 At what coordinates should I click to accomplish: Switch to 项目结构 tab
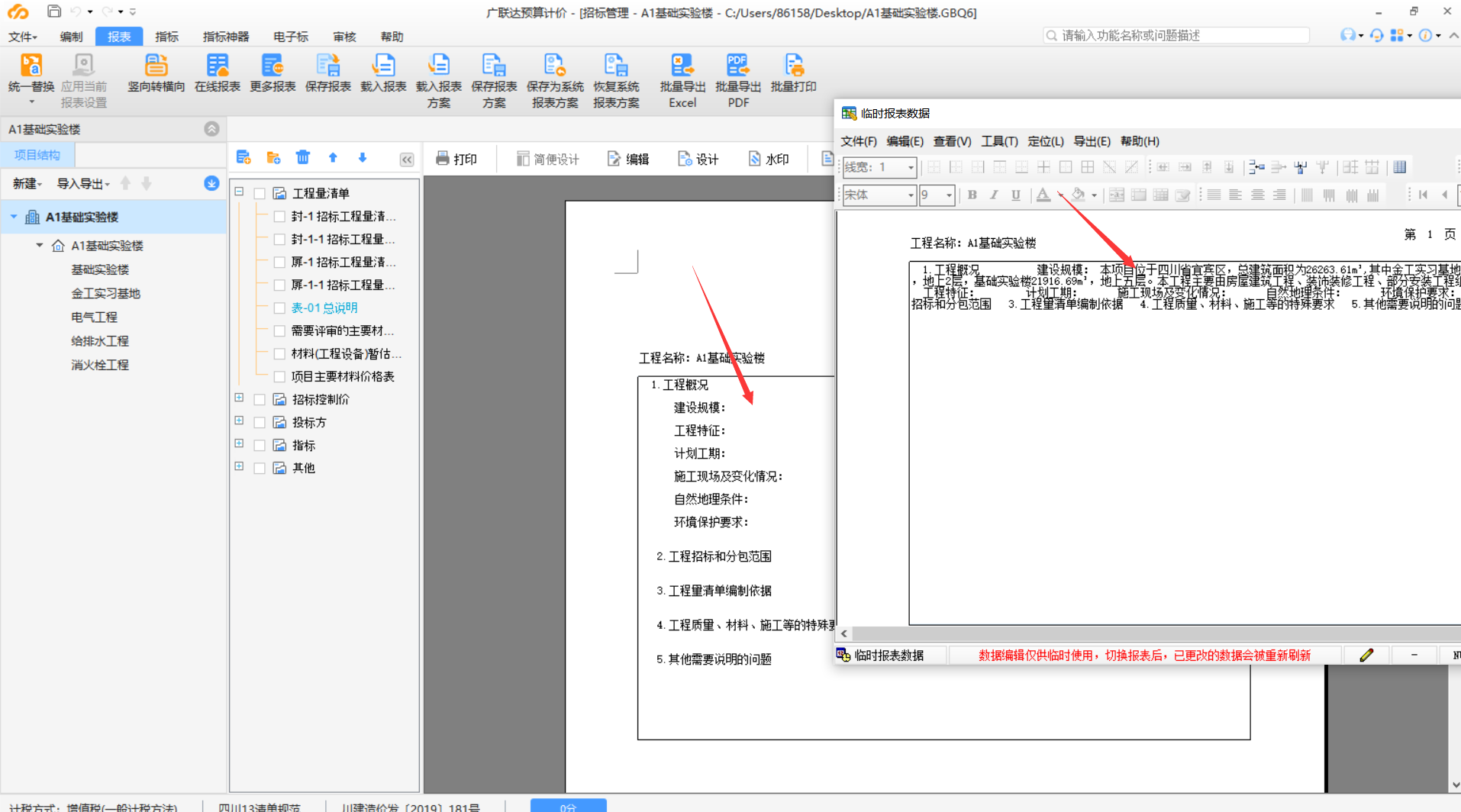coord(37,155)
